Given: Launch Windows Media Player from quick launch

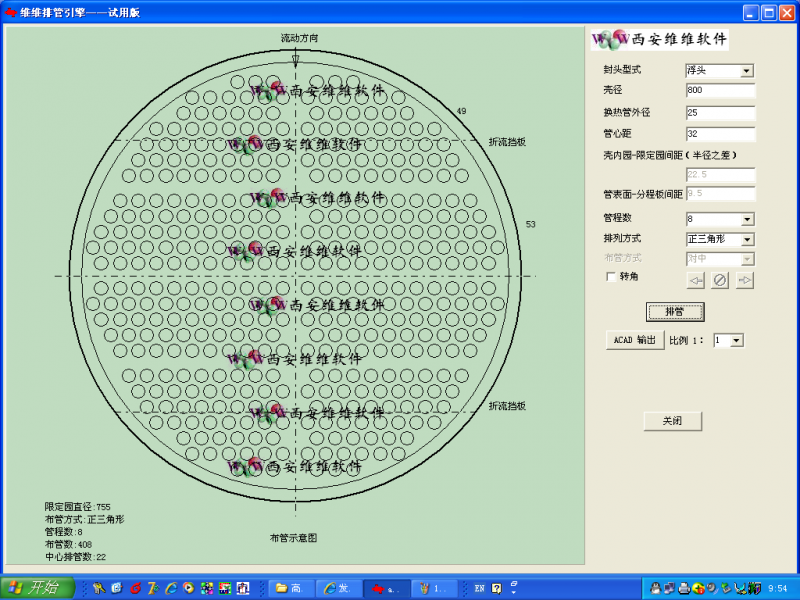Looking at the screenshot, I should pyautogui.click(x=188, y=588).
